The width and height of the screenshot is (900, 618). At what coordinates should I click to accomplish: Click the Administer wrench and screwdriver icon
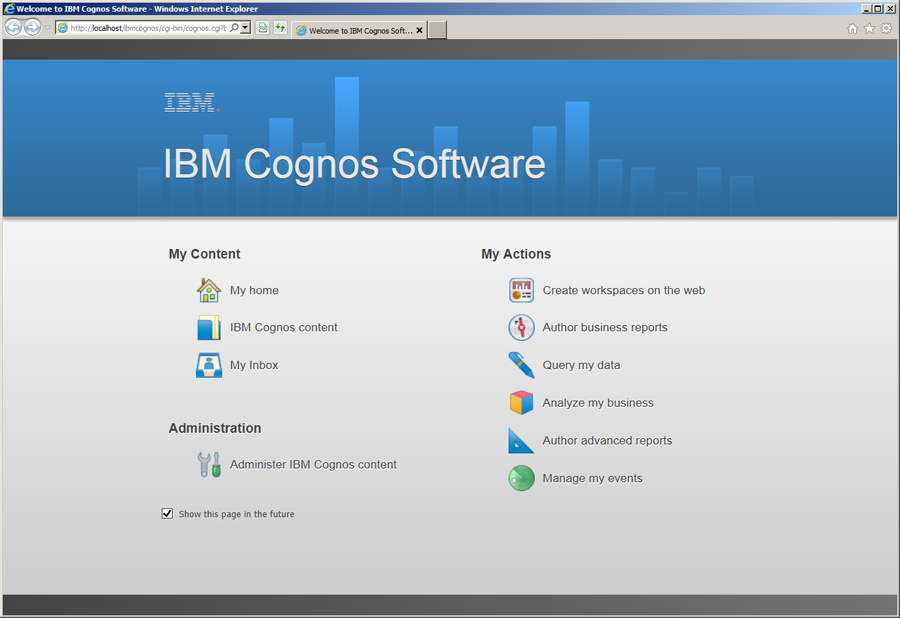(209, 465)
